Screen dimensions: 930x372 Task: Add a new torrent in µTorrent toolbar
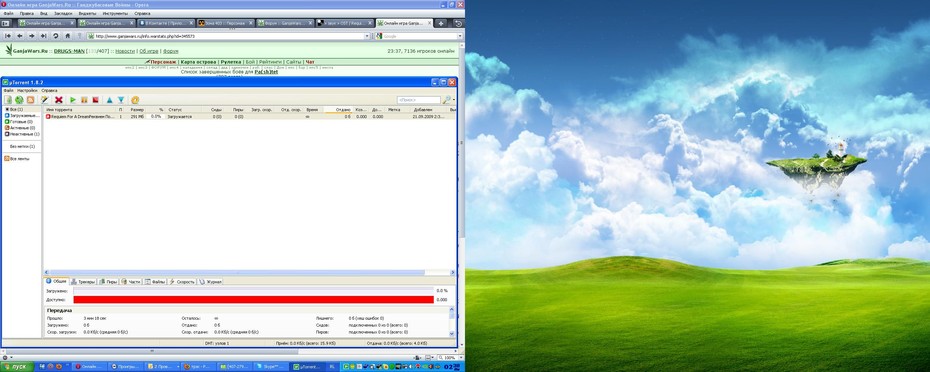pyautogui.click(x=8, y=100)
